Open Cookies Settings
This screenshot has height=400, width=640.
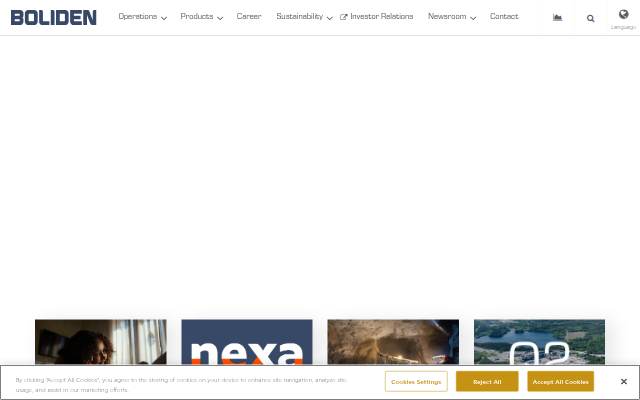pos(416,382)
